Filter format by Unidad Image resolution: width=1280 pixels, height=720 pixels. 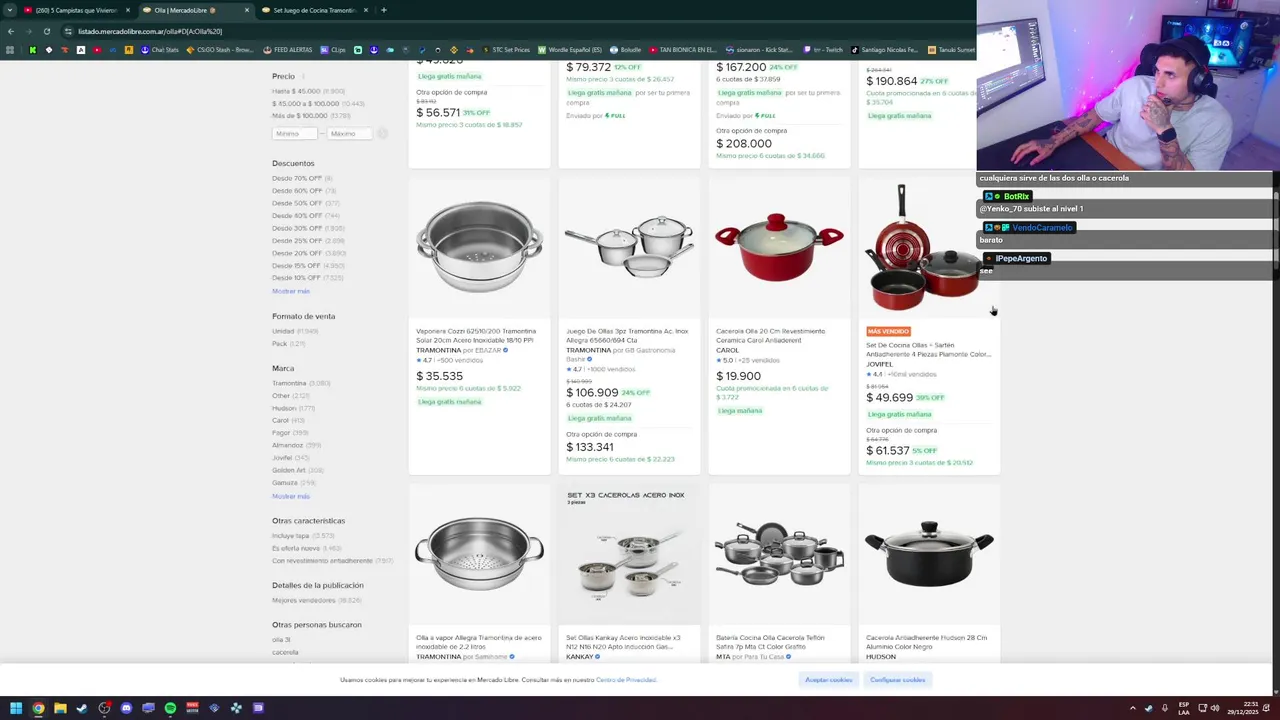pos(283,331)
